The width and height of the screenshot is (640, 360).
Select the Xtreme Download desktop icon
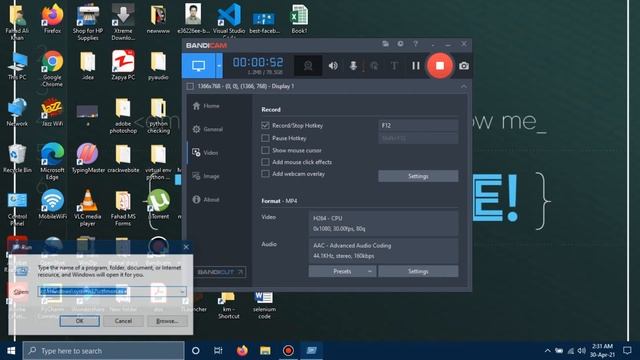(x=123, y=22)
